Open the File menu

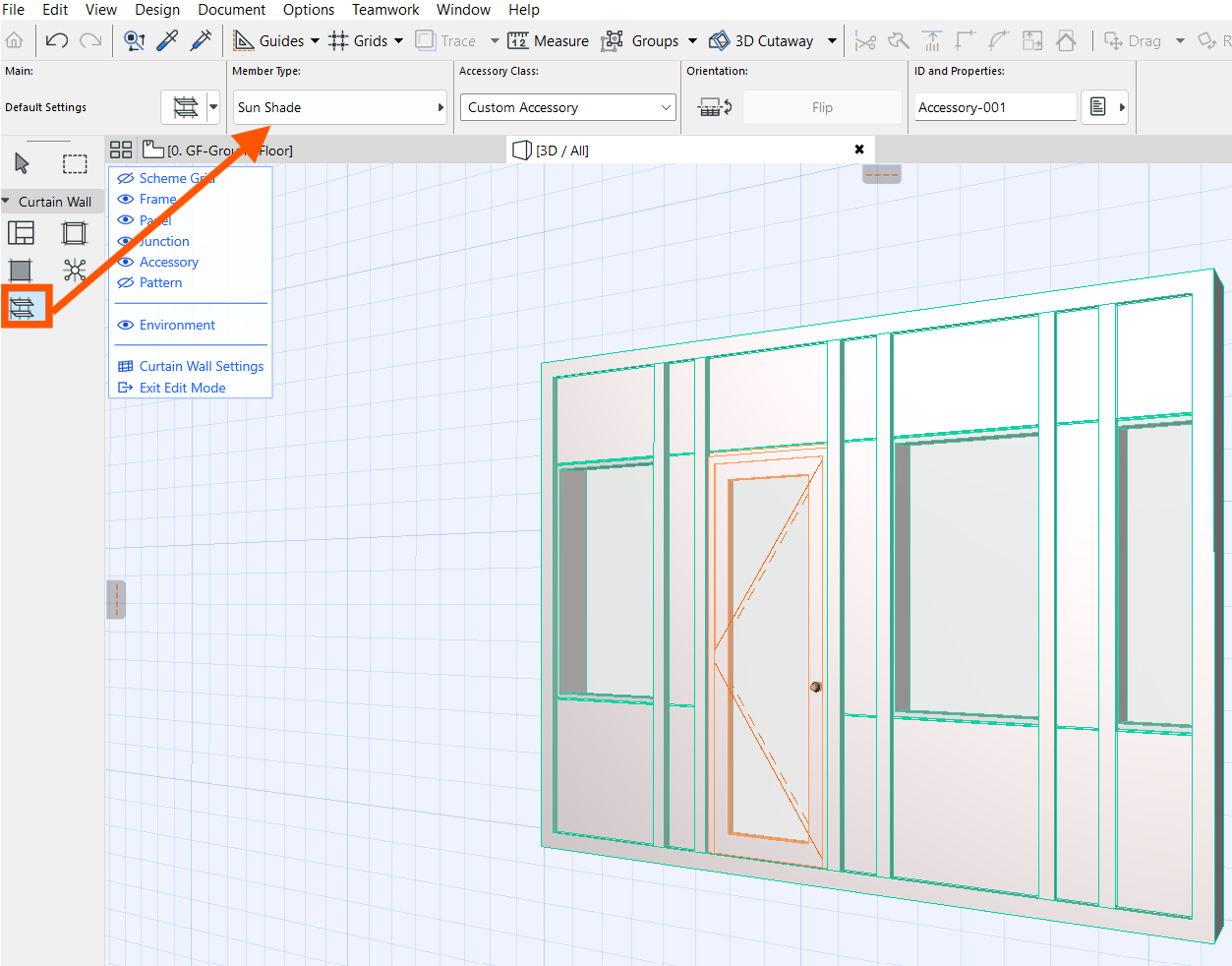(14, 10)
